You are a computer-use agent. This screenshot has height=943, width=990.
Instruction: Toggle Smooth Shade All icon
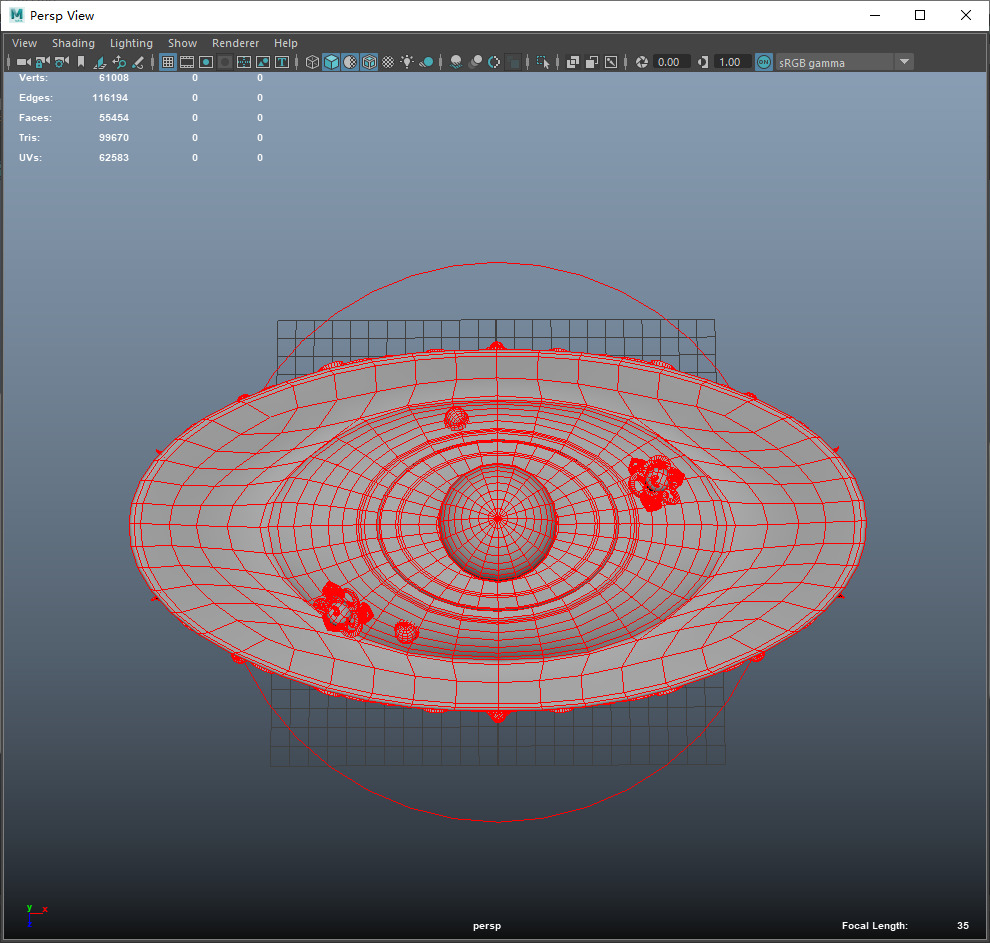pos(331,62)
